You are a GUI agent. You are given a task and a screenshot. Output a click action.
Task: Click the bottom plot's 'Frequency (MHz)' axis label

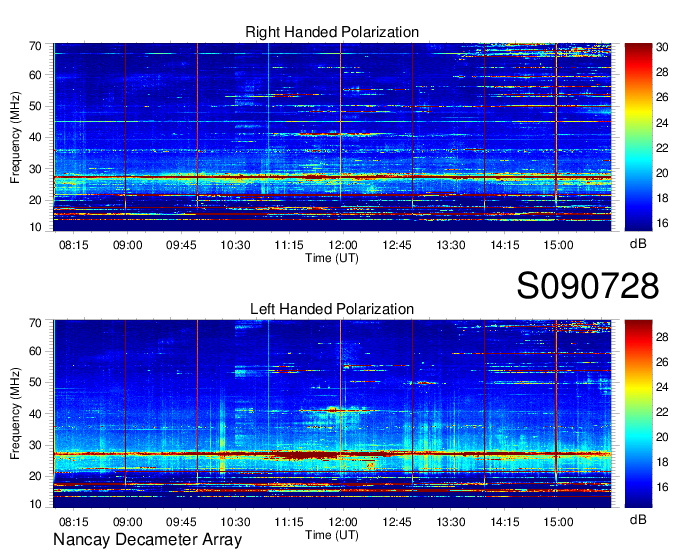[15, 414]
